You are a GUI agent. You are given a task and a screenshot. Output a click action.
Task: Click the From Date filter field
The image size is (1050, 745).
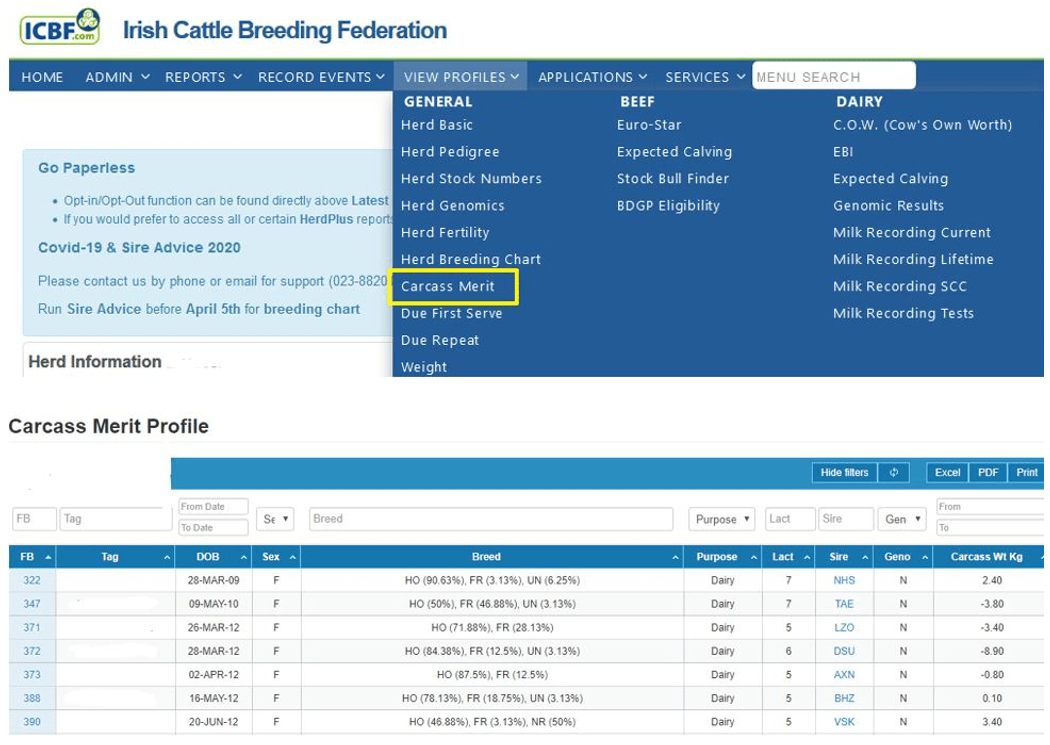pyautogui.click(x=213, y=507)
